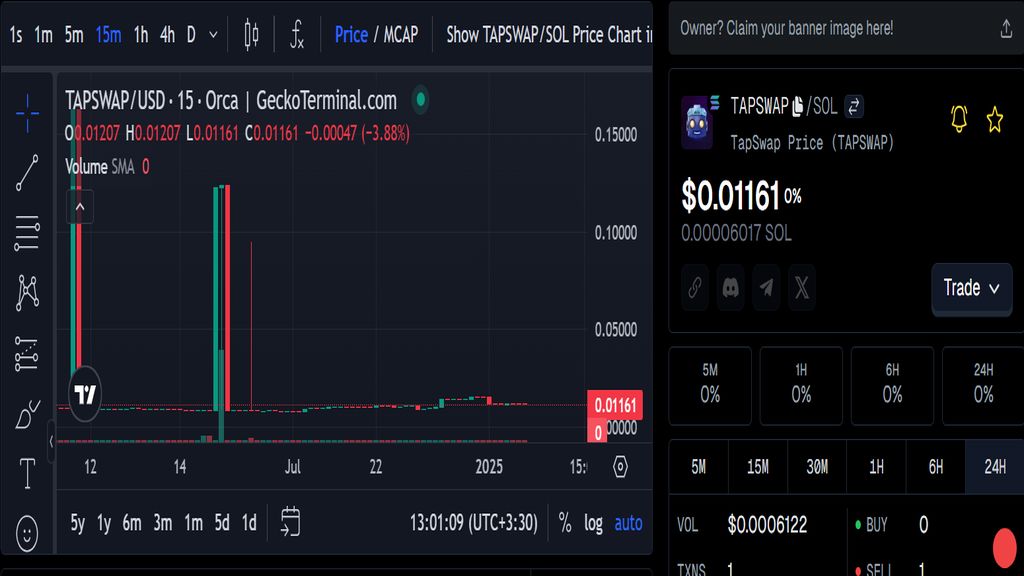Open the Fibonacci retracement tool

click(27, 233)
